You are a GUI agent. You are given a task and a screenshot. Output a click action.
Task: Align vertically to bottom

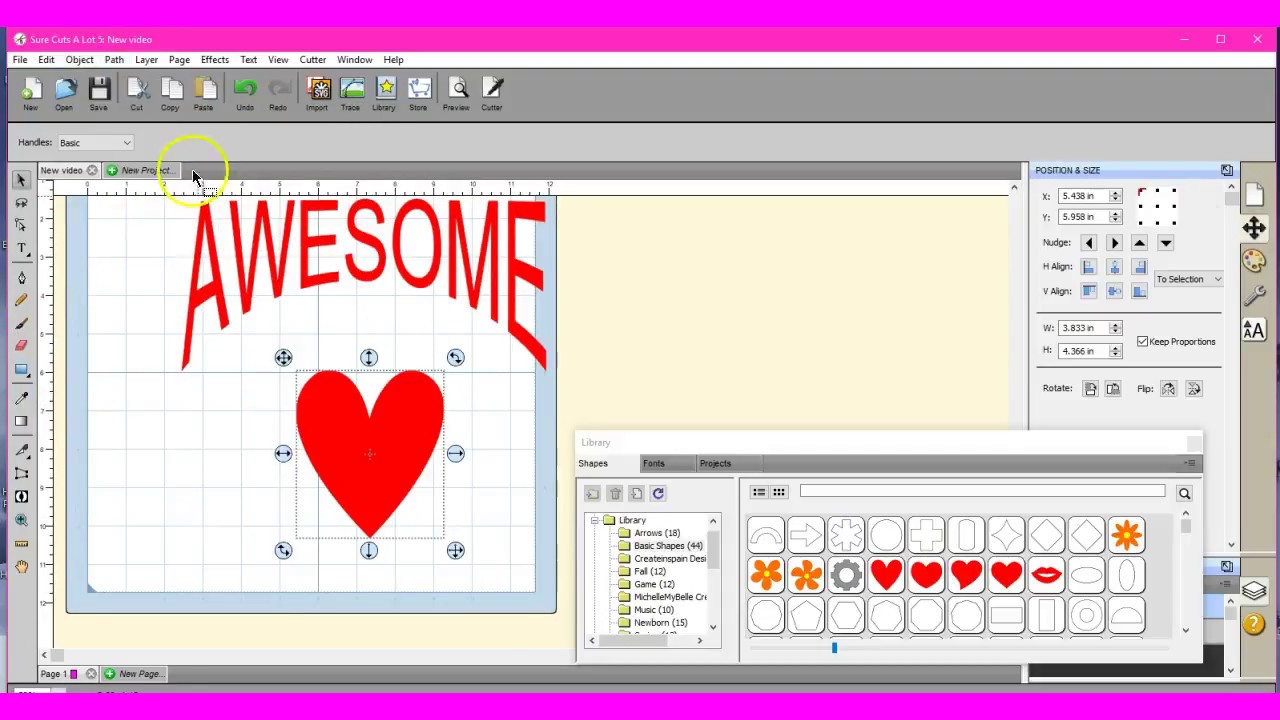(1140, 291)
